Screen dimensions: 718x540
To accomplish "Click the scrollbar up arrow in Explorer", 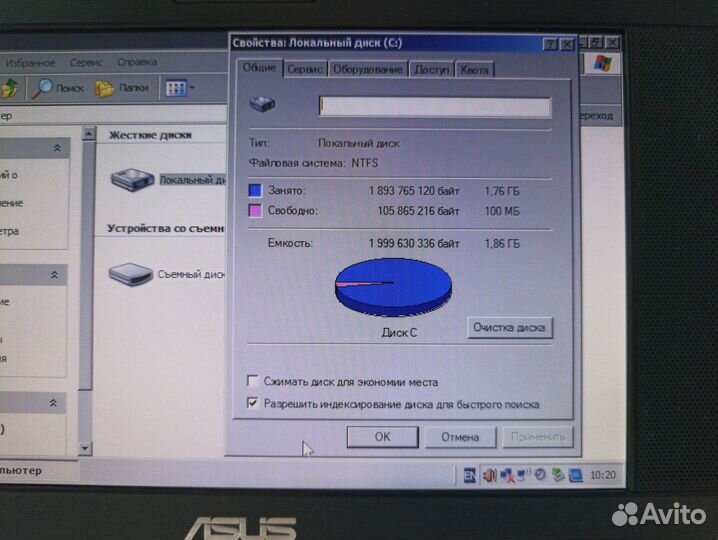I will pyautogui.click(x=88, y=134).
